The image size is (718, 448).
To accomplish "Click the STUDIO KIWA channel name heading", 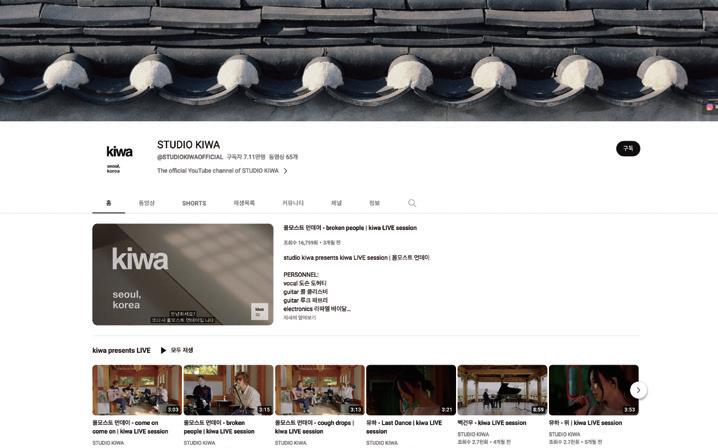I will 189,145.
